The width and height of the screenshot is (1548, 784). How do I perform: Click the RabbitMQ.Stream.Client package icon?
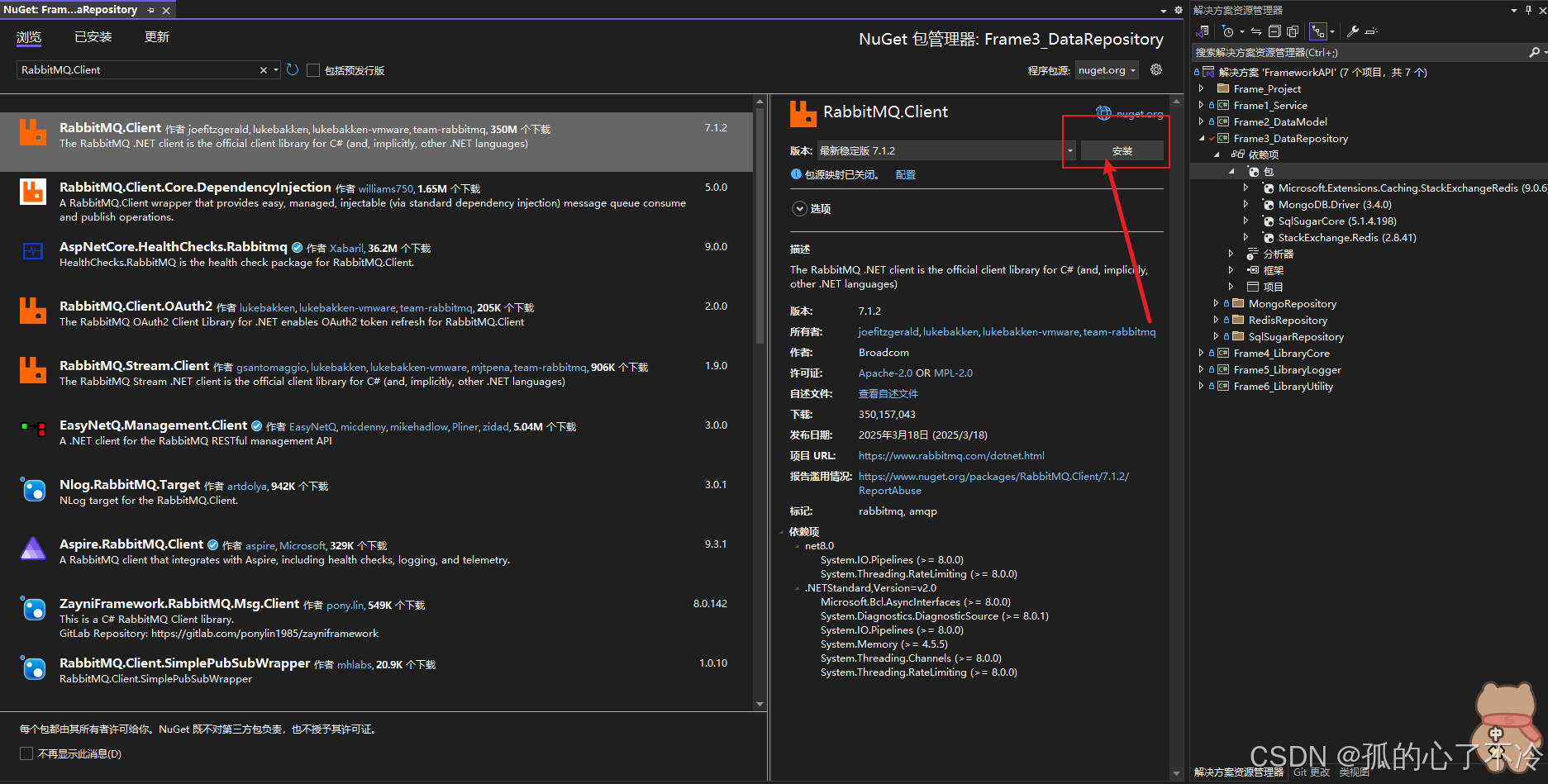pyautogui.click(x=33, y=370)
